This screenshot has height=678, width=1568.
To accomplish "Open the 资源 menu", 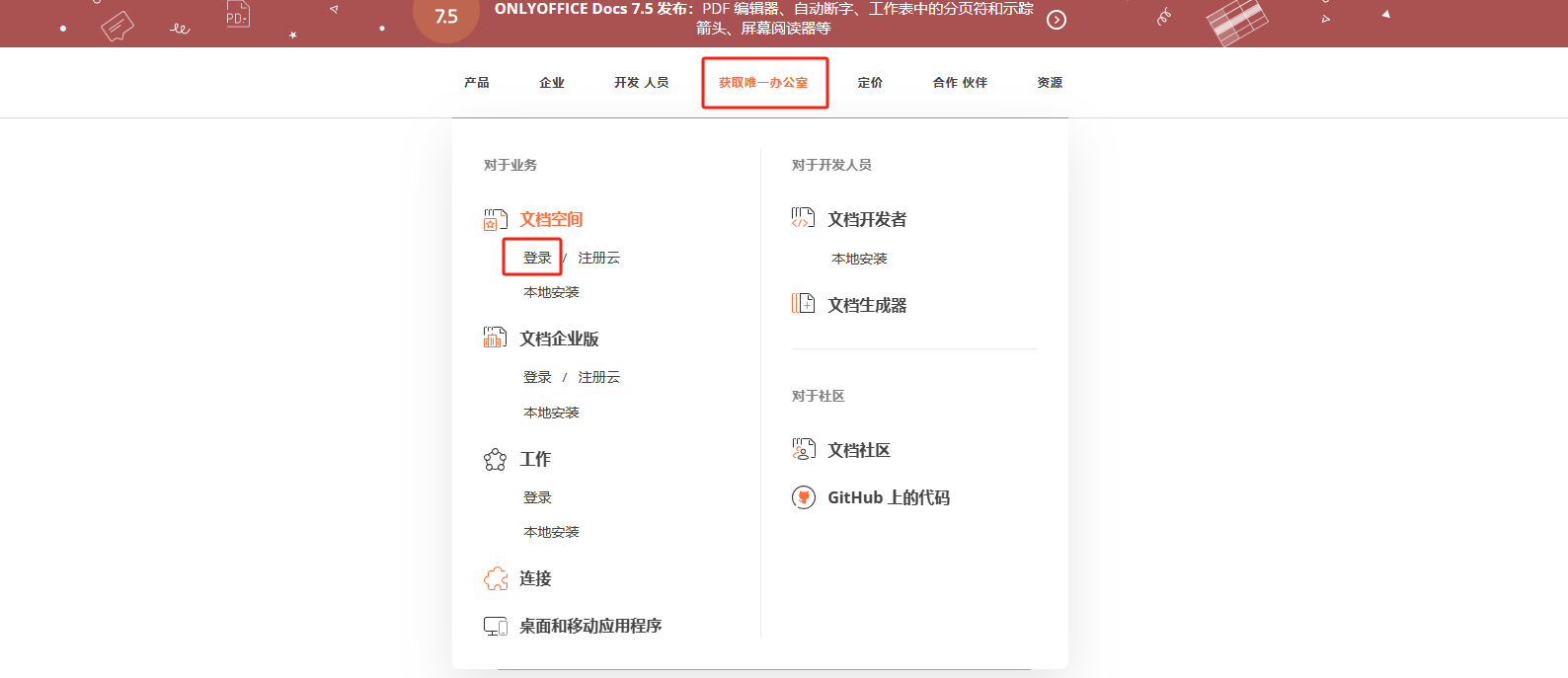I will point(1050,83).
